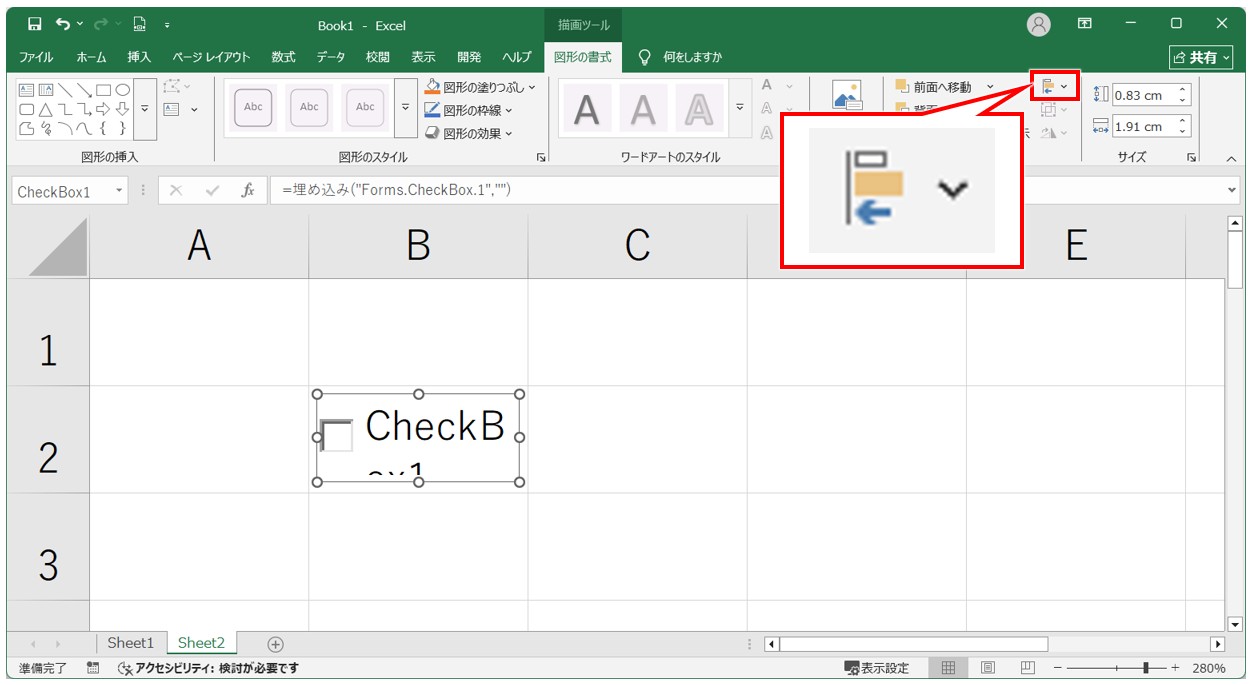Collapse the ribbon with the chevron
This screenshot has height=685, width=1253.
[x=1231, y=158]
